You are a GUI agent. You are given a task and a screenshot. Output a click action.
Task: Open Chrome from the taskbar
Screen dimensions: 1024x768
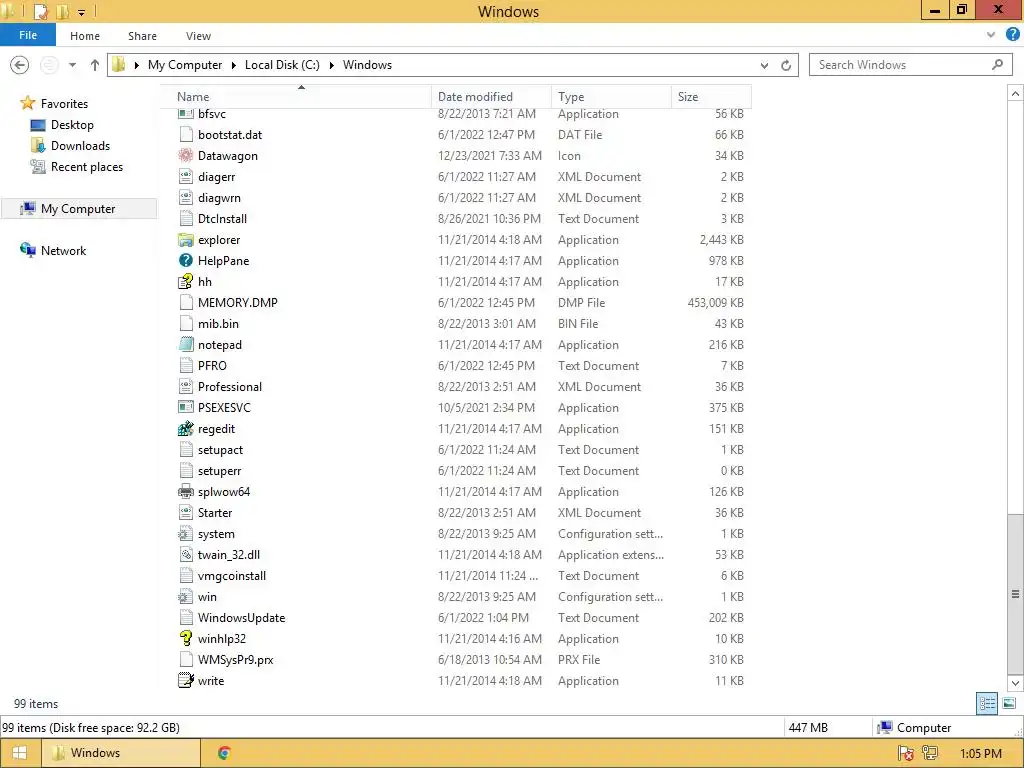[x=224, y=753]
